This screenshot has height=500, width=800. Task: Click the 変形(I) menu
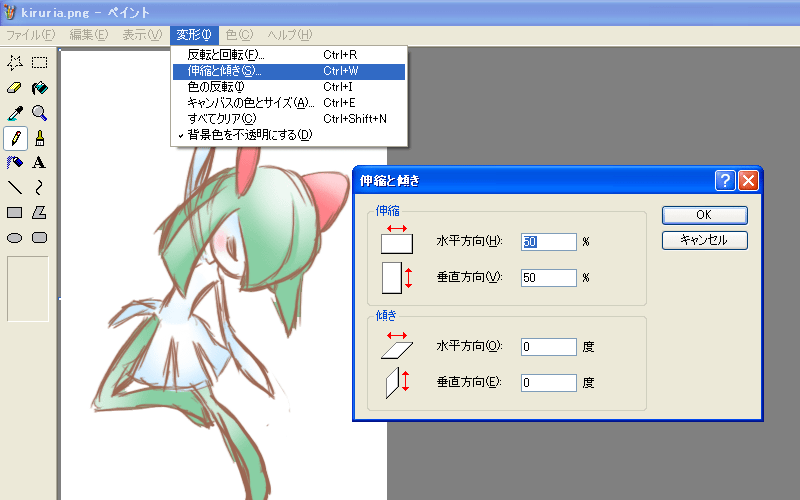[x=194, y=35]
